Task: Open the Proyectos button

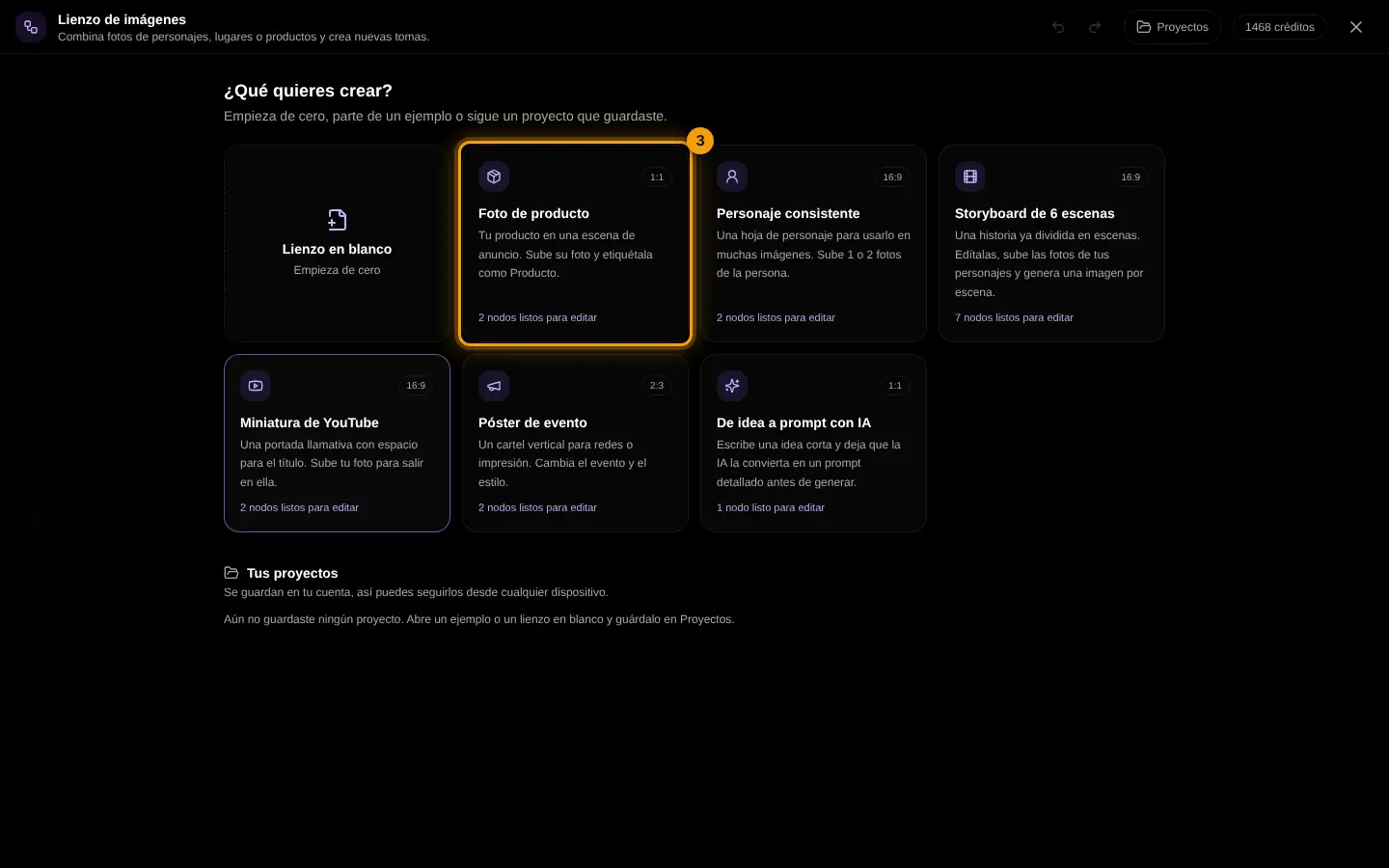Action: tap(1172, 27)
